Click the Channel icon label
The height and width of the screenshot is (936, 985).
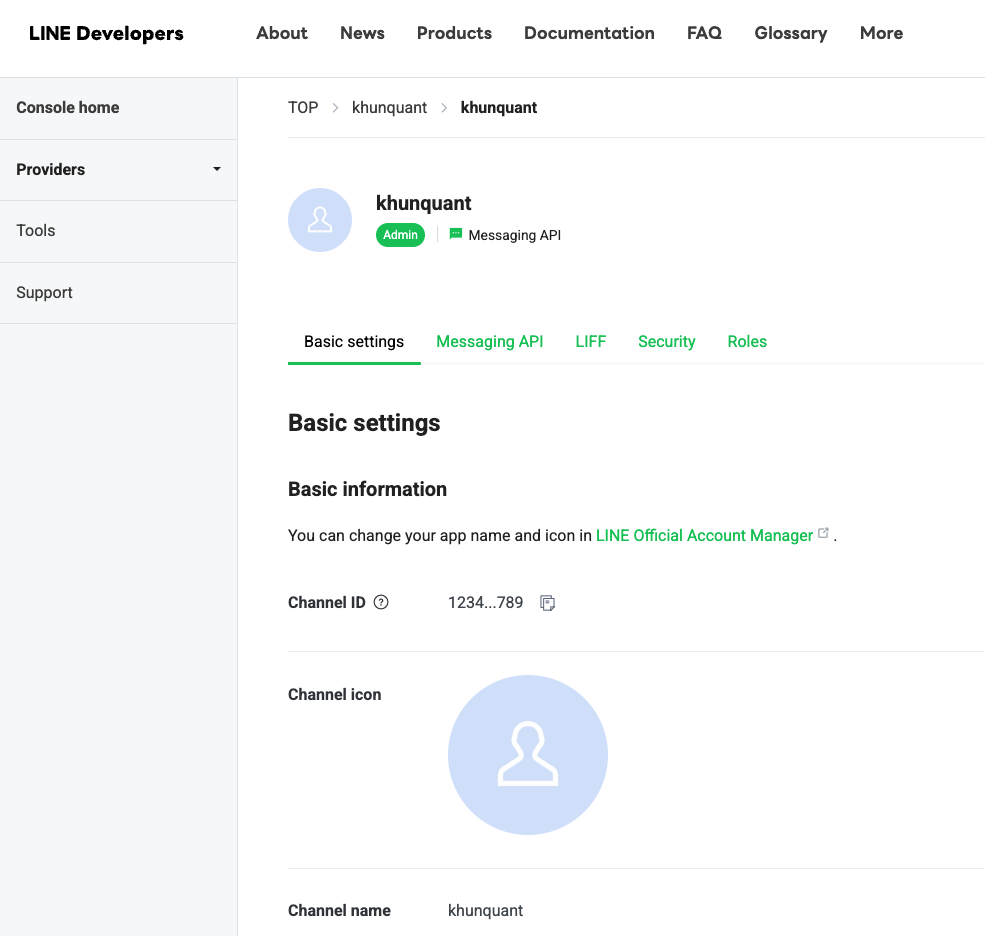click(x=335, y=694)
